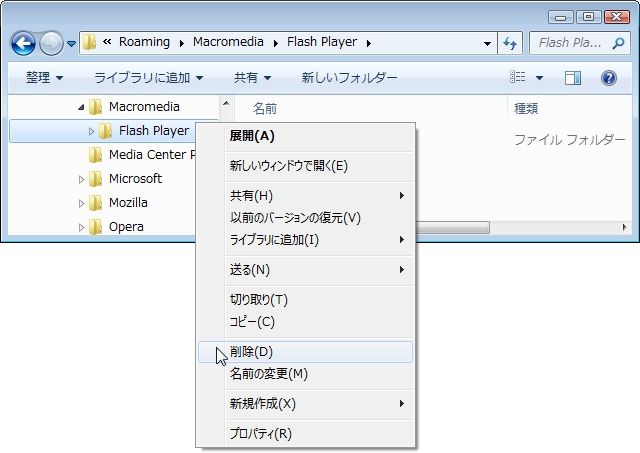The width and height of the screenshot is (640, 453).
Task: Click the refresh button beside the address bar
Action: point(510,43)
